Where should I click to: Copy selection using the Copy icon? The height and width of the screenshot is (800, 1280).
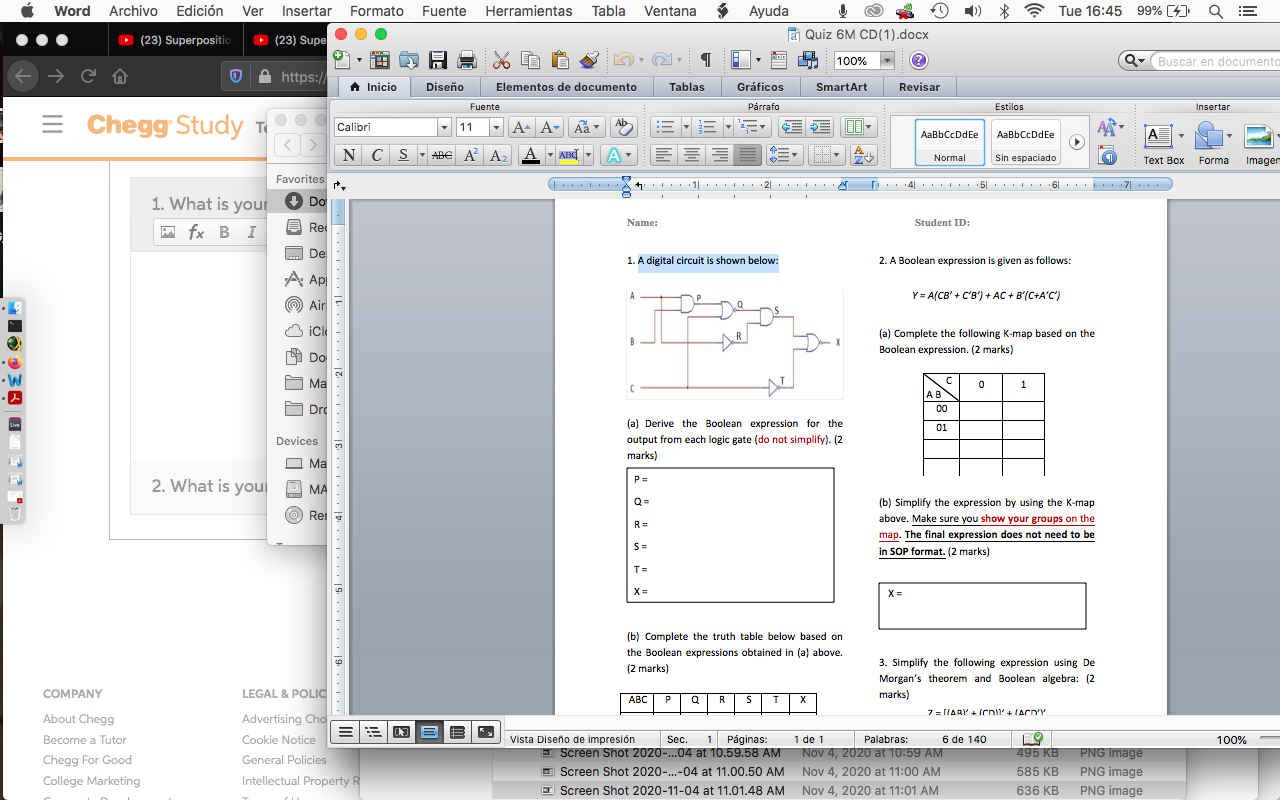531,61
